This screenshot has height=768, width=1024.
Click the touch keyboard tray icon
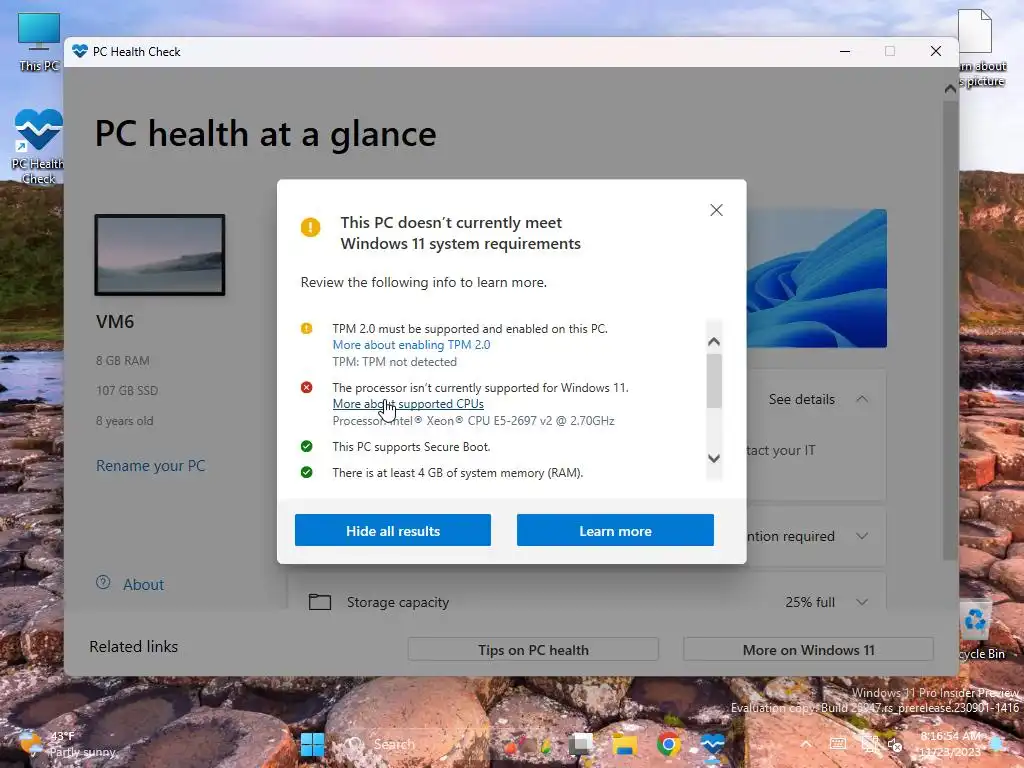(838, 744)
